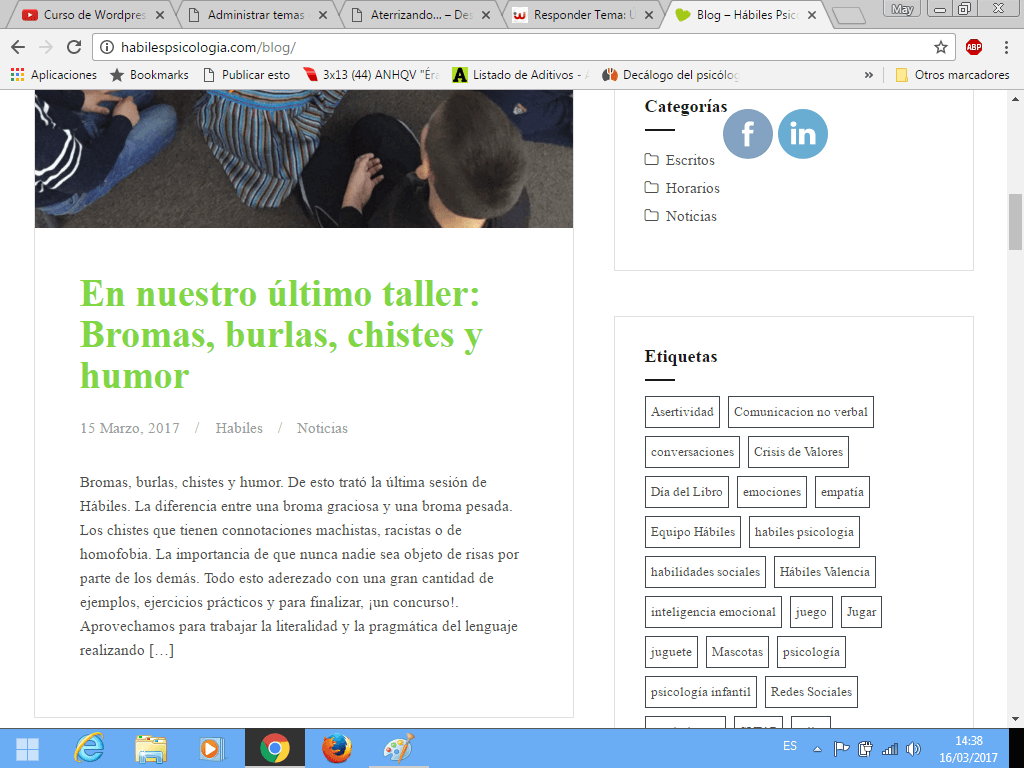Image resolution: width=1024 pixels, height=768 pixels.
Task: Select the emociones tag
Action: 772,492
